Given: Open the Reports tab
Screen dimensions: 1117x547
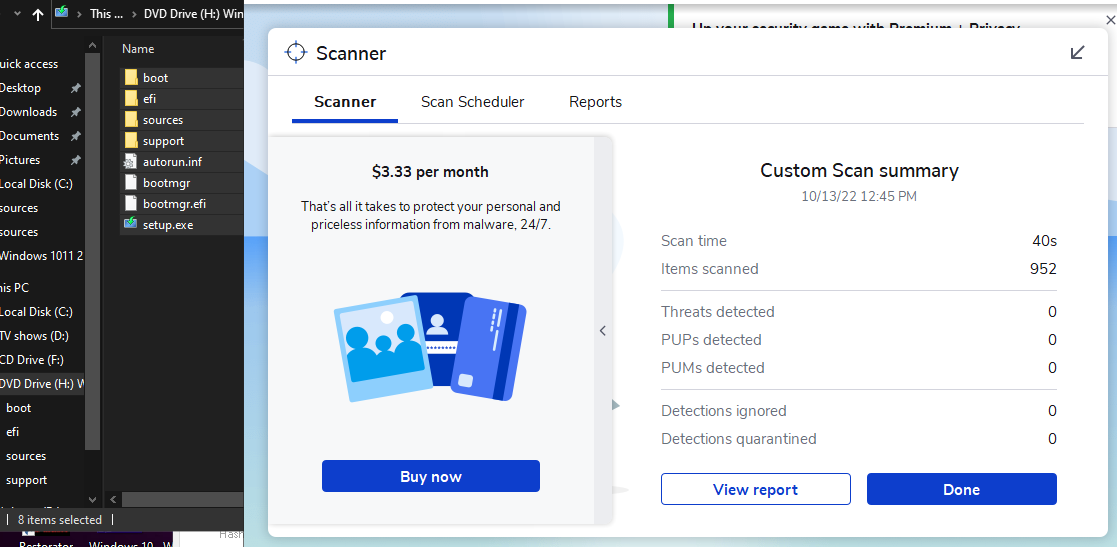Looking at the screenshot, I should coord(595,102).
